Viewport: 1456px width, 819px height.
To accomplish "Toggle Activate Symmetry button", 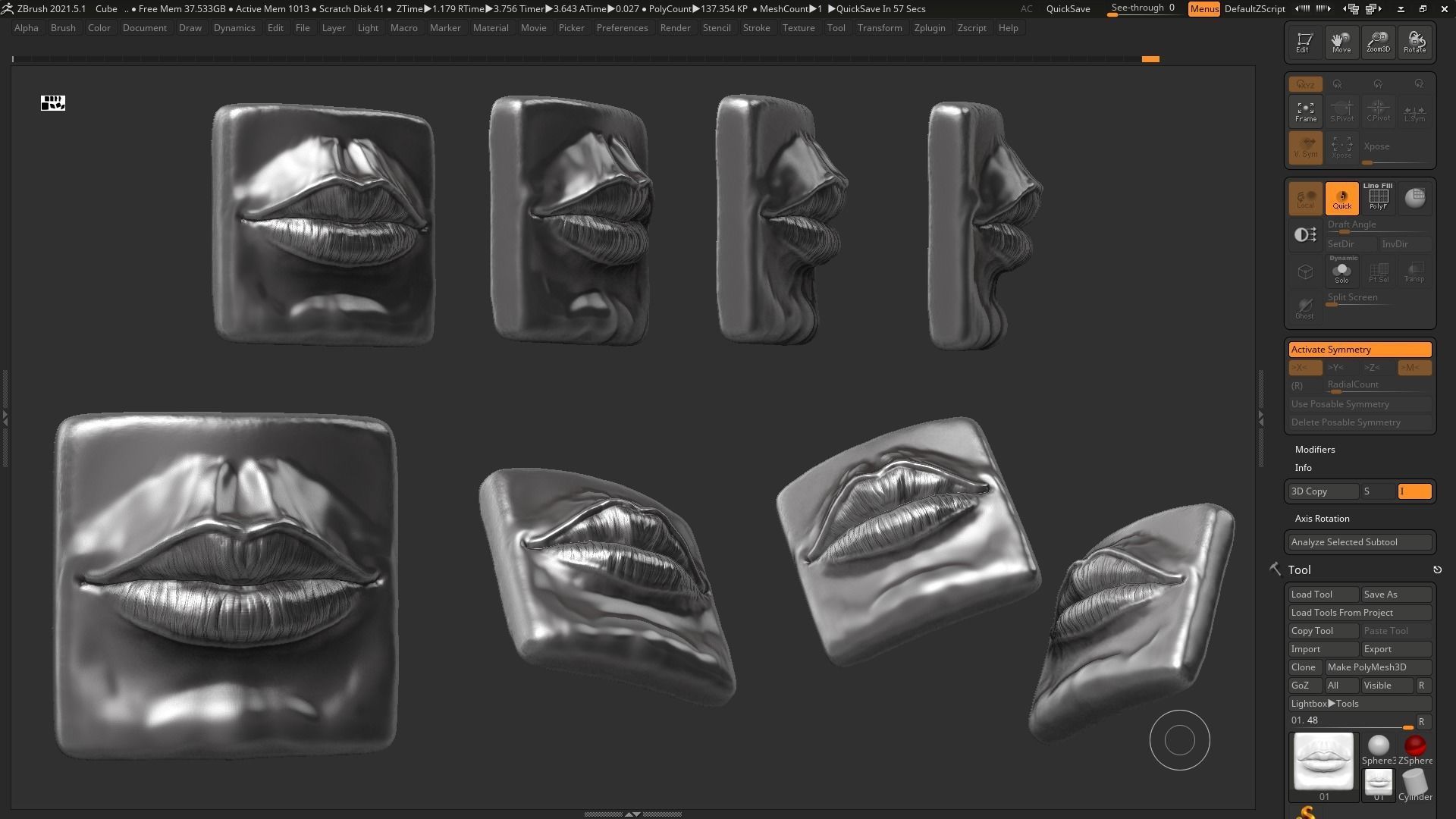I will tap(1360, 350).
